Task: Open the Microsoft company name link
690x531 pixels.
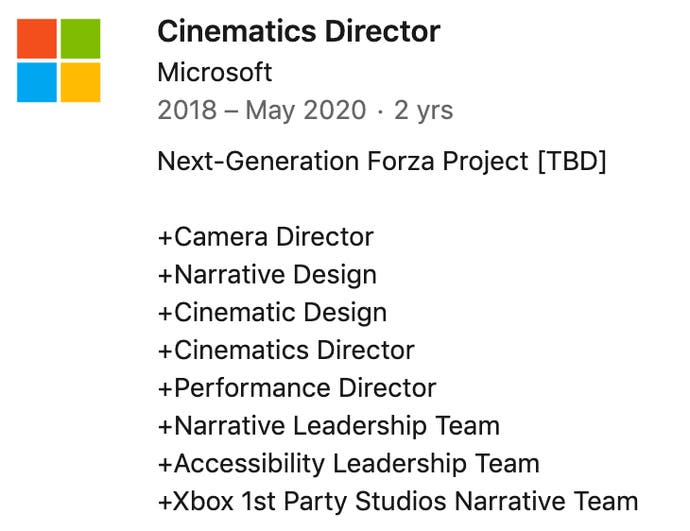Action: pos(214,72)
